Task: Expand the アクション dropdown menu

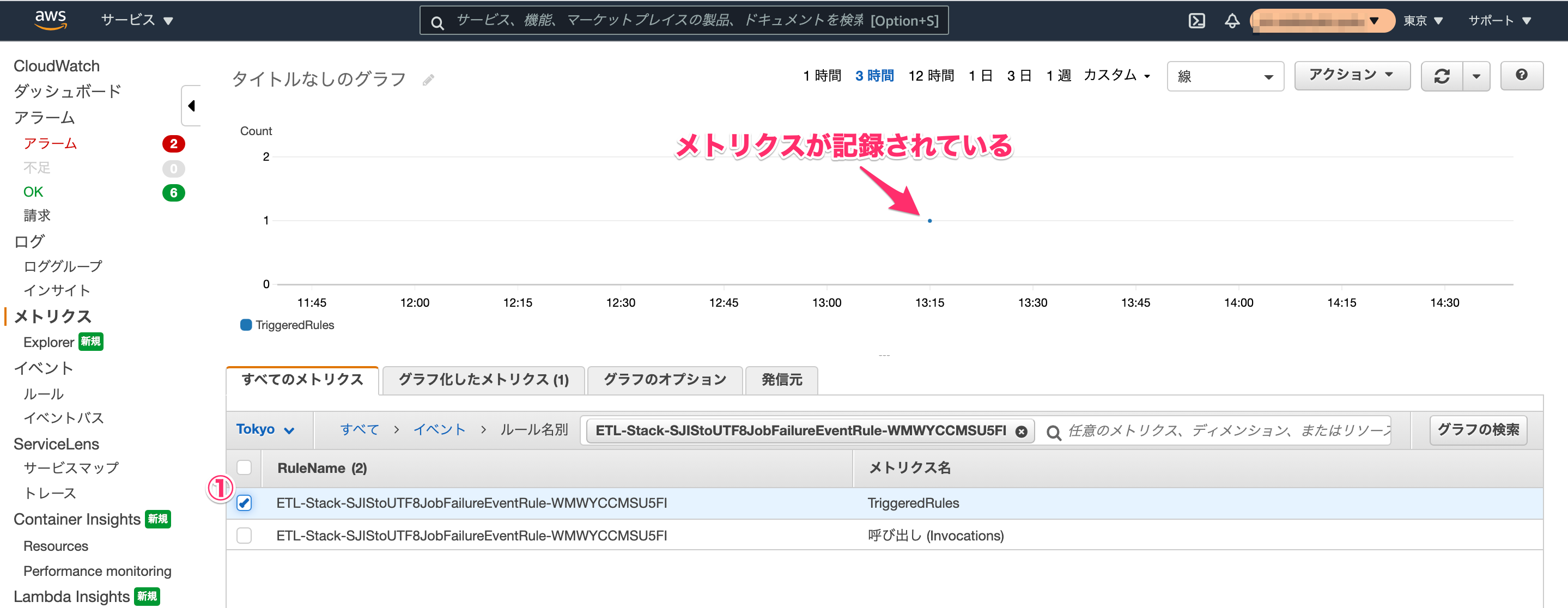Action: (x=1351, y=75)
